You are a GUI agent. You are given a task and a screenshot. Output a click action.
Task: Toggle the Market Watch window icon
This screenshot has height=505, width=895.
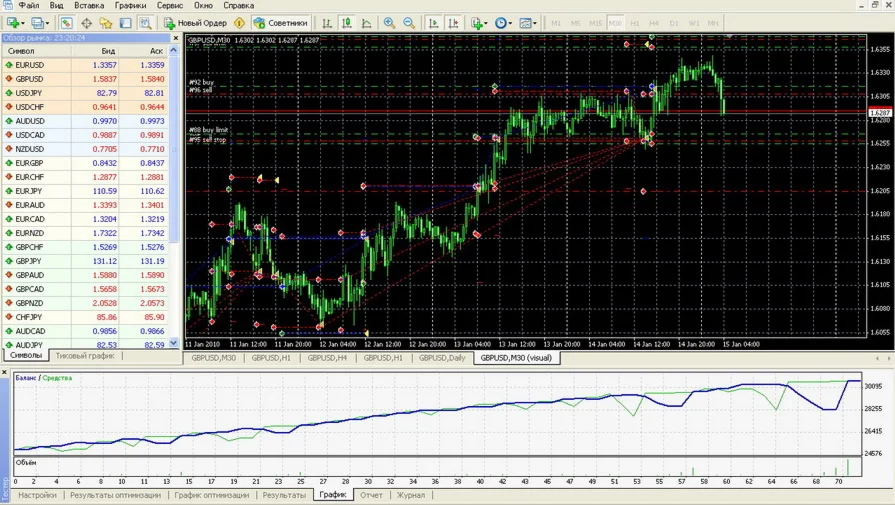[66, 23]
